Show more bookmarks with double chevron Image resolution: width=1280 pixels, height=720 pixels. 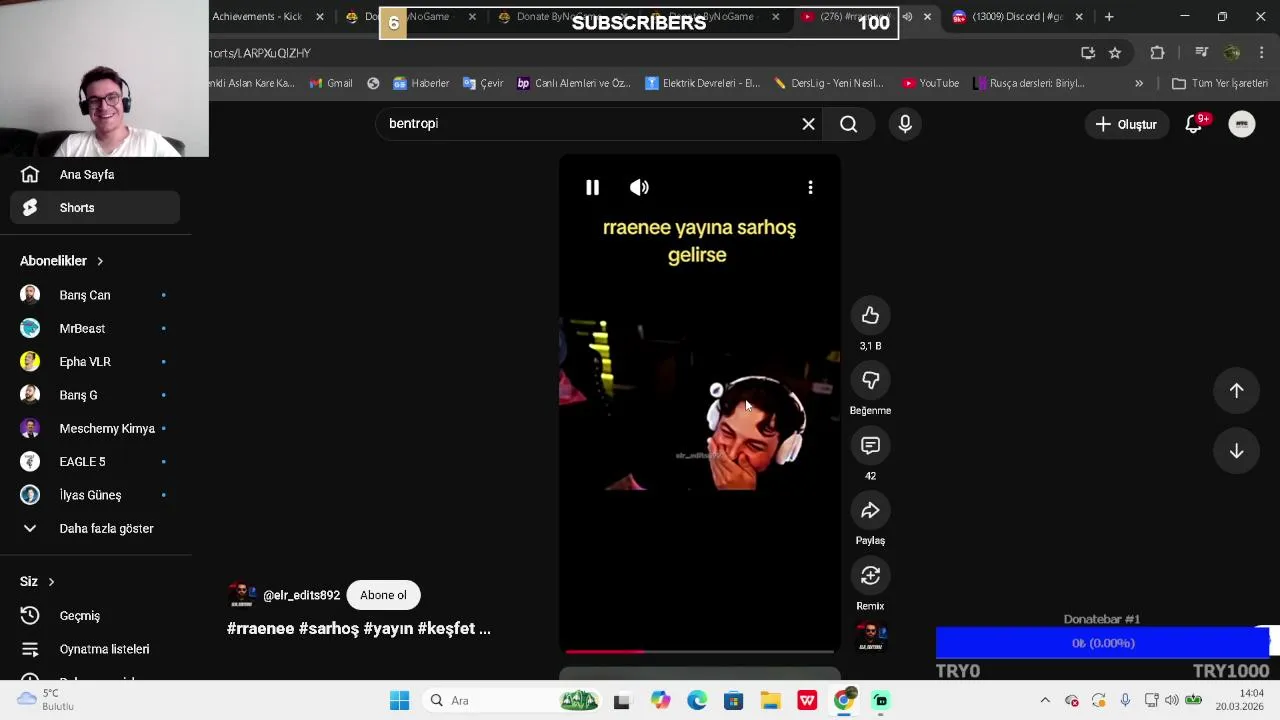[1138, 83]
